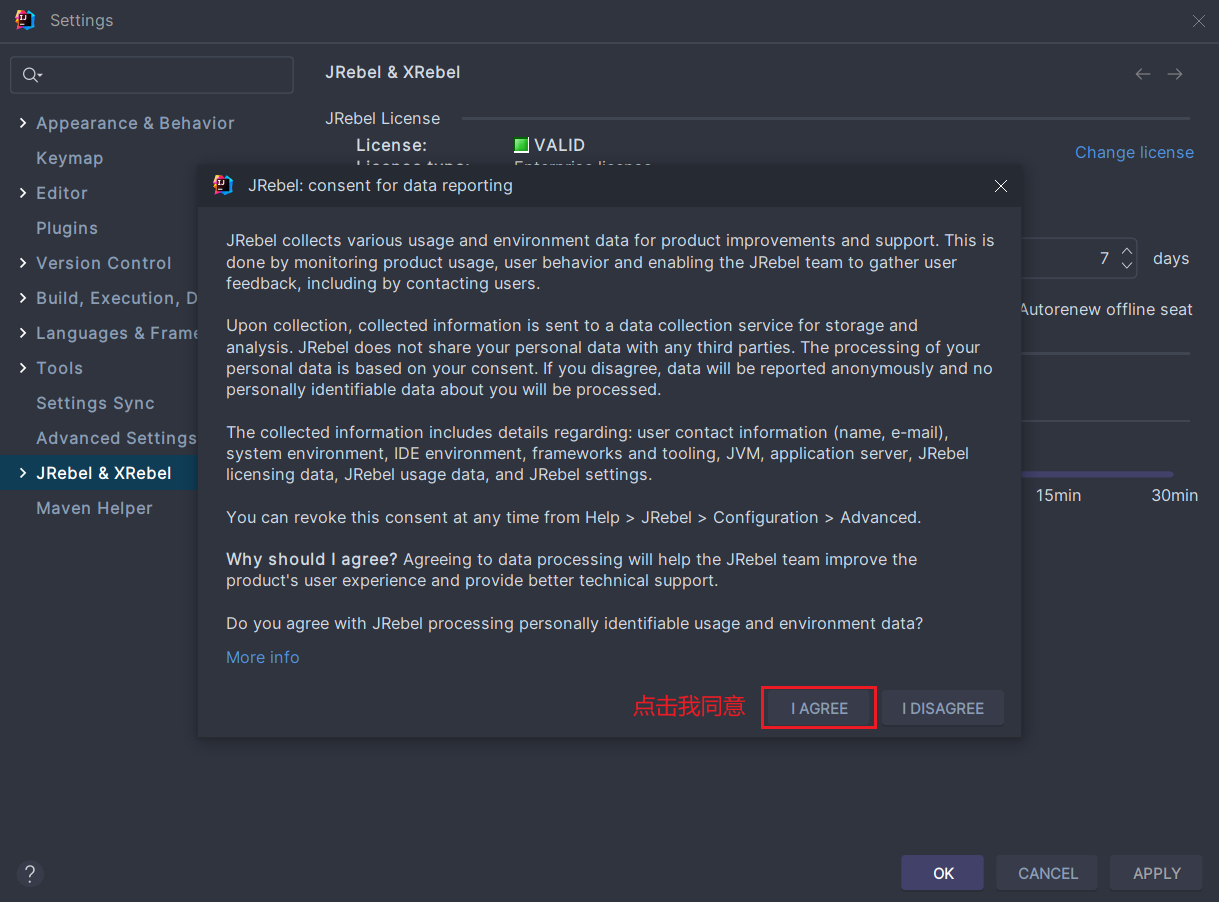Click the search magnifier icon
Screen dimensions: 1219x902
pos(31,75)
